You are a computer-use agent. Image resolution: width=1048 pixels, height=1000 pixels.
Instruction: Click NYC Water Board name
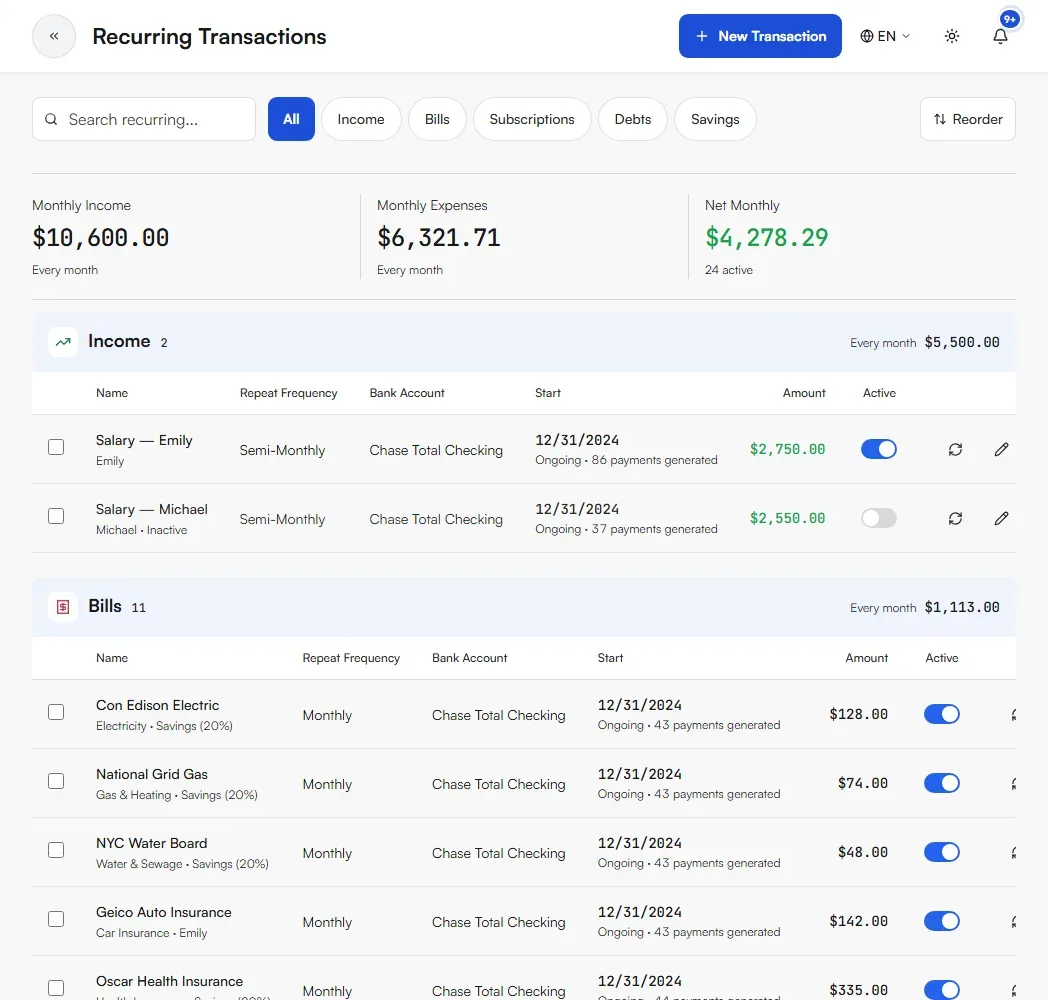tap(152, 843)
